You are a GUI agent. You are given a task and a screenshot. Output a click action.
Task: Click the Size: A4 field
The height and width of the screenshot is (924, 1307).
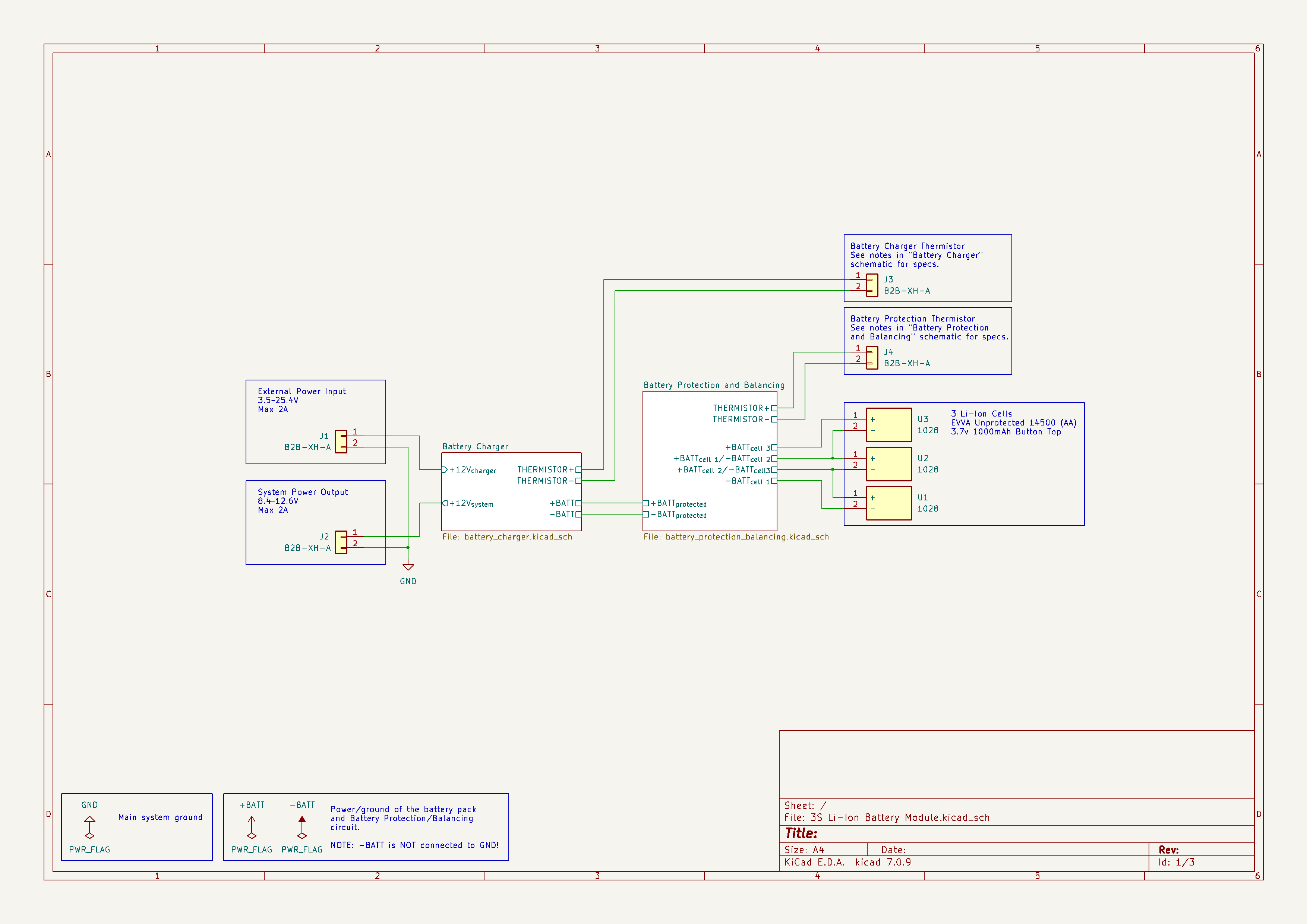coord(804,850)
